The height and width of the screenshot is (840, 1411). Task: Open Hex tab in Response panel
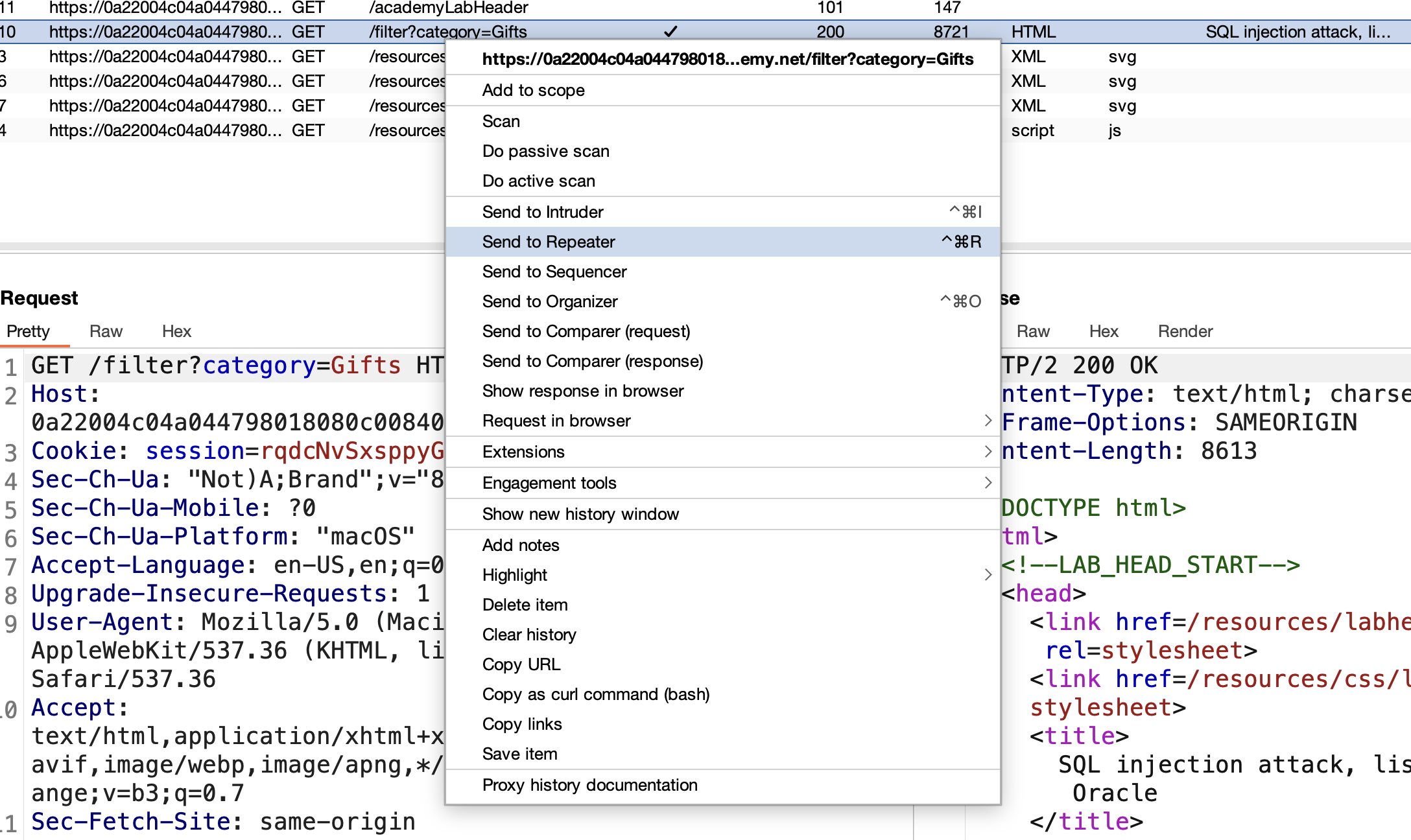[x=1104, y=331]
